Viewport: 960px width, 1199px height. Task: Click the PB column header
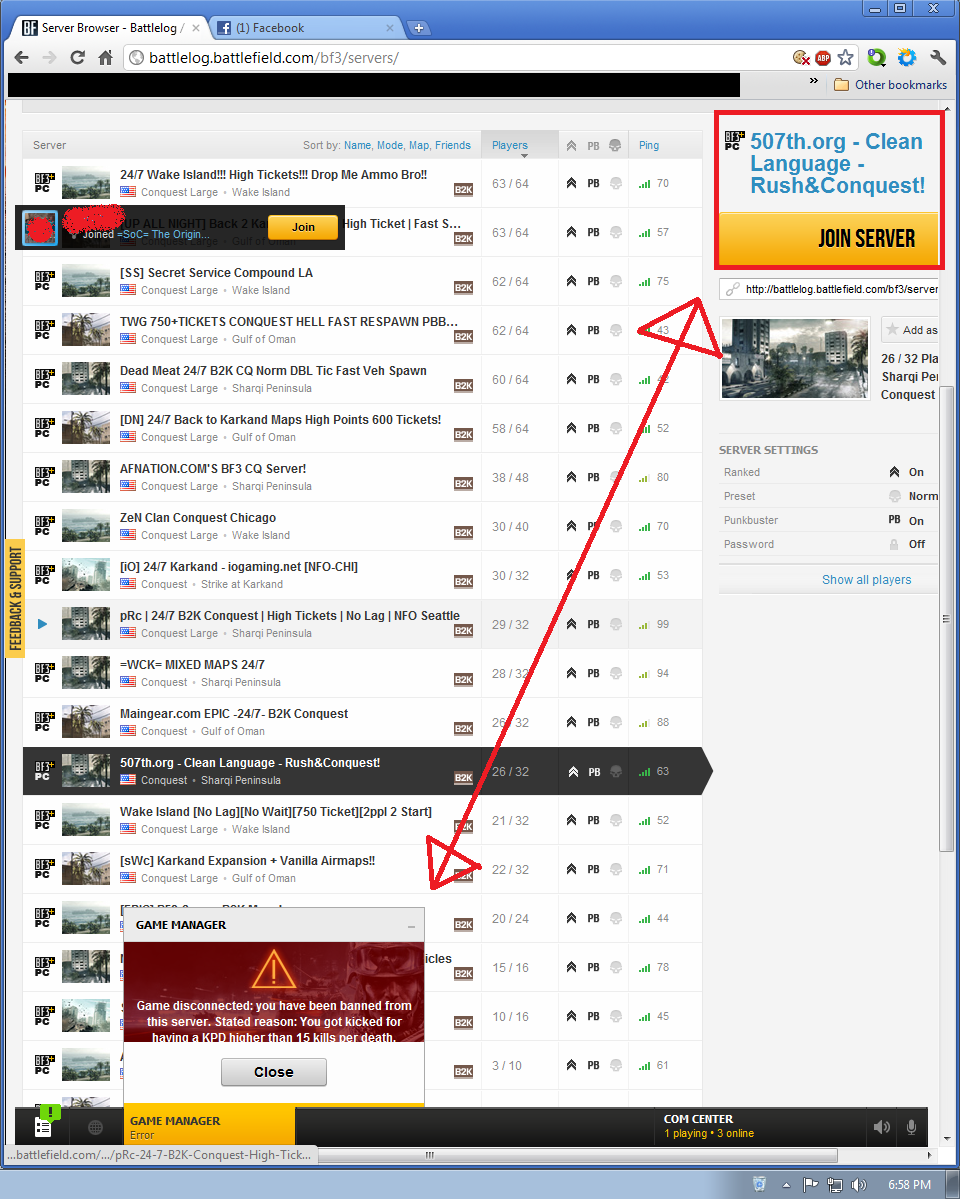[594, 145]
